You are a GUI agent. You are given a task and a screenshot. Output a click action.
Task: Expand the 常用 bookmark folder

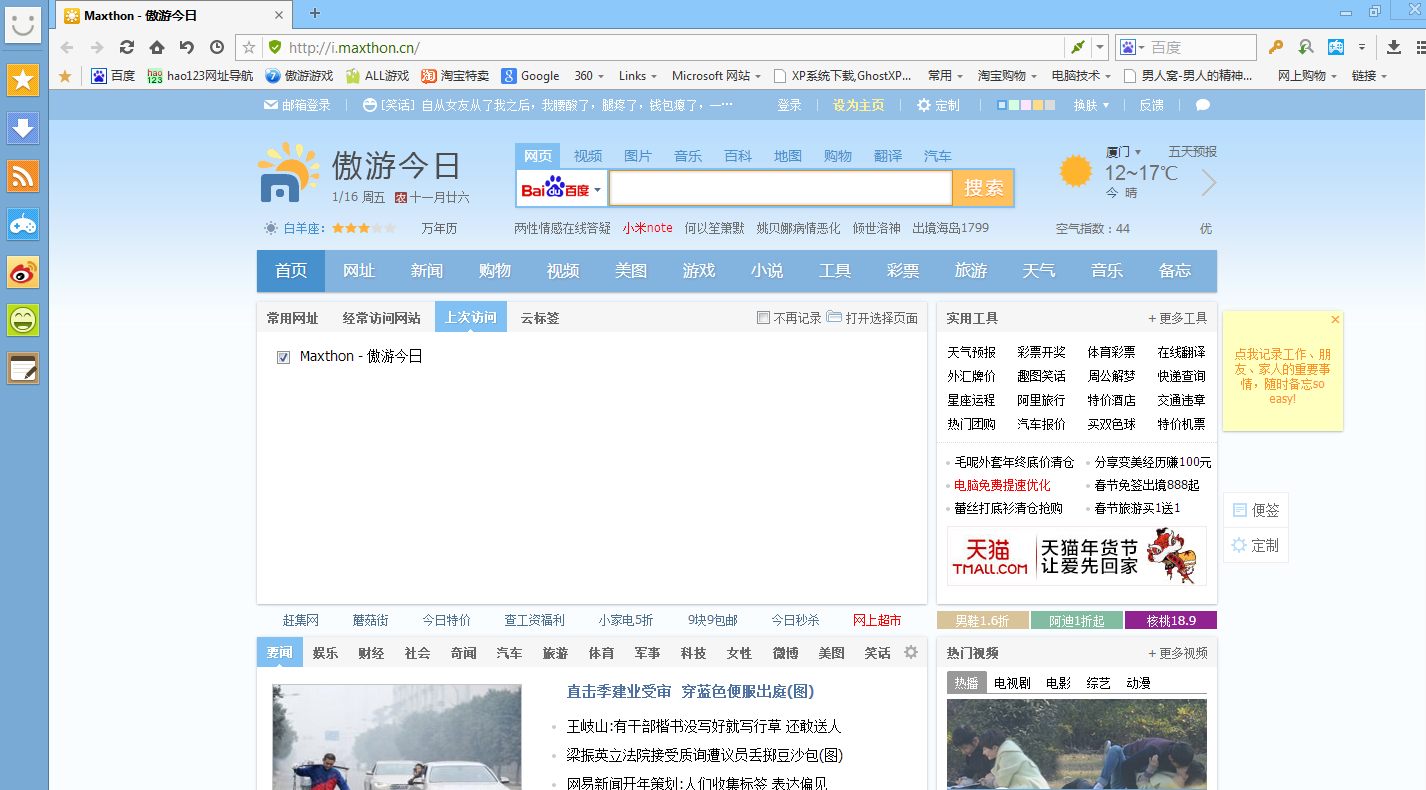point(945,76)
